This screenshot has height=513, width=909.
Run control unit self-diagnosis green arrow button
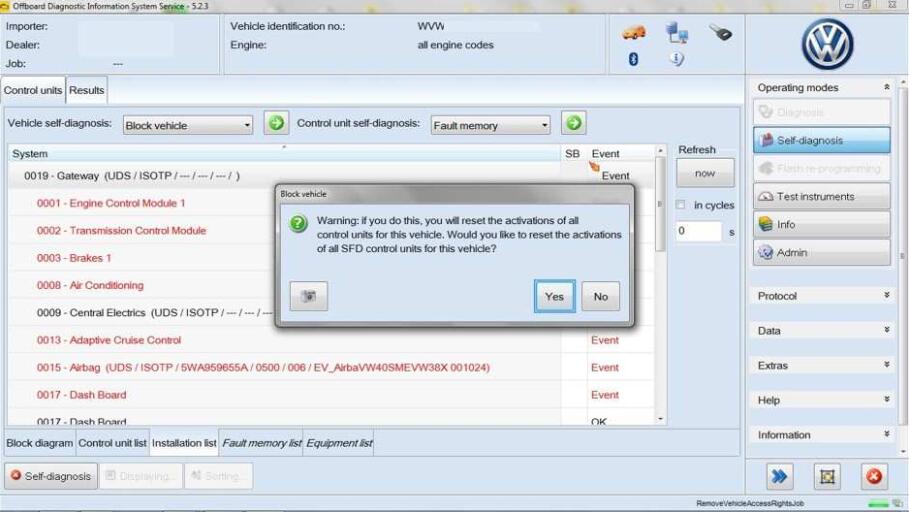[573, 123]
